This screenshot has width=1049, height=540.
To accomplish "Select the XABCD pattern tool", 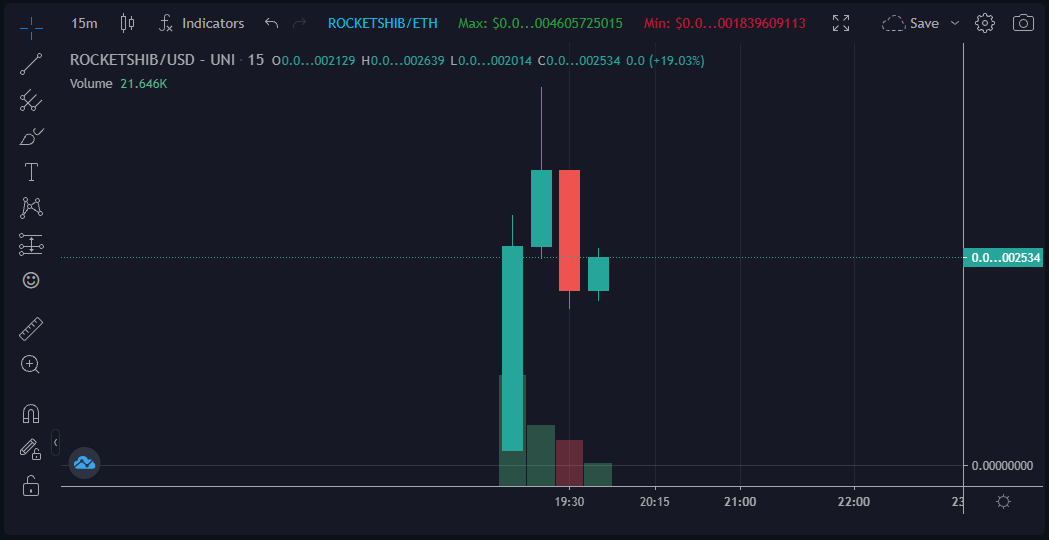I will pyautogui.click(x=31, y=208).
